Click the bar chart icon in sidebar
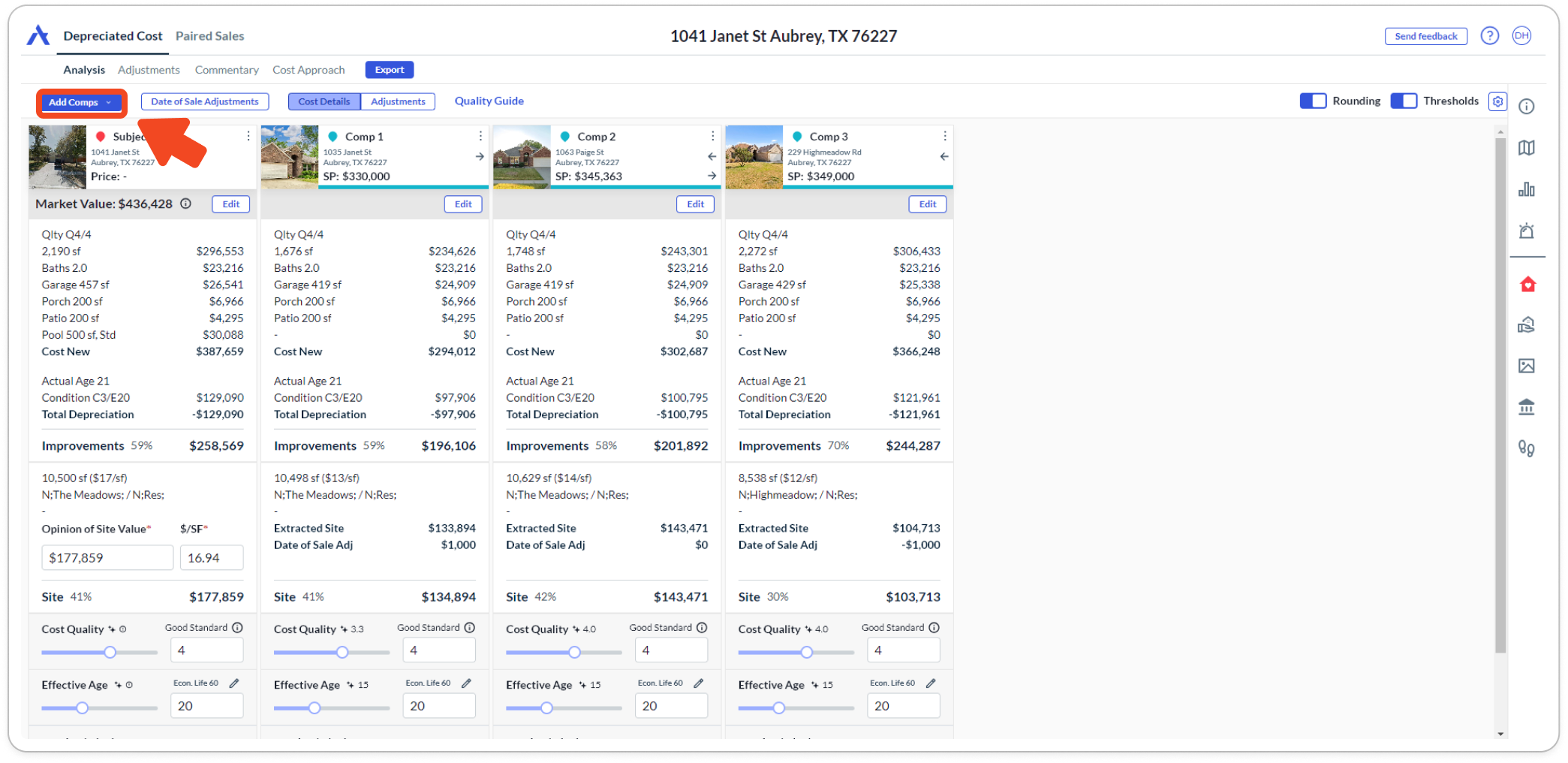This screenshot has width=1568, height=763. pyautogui.click(x=1526, y=189)
